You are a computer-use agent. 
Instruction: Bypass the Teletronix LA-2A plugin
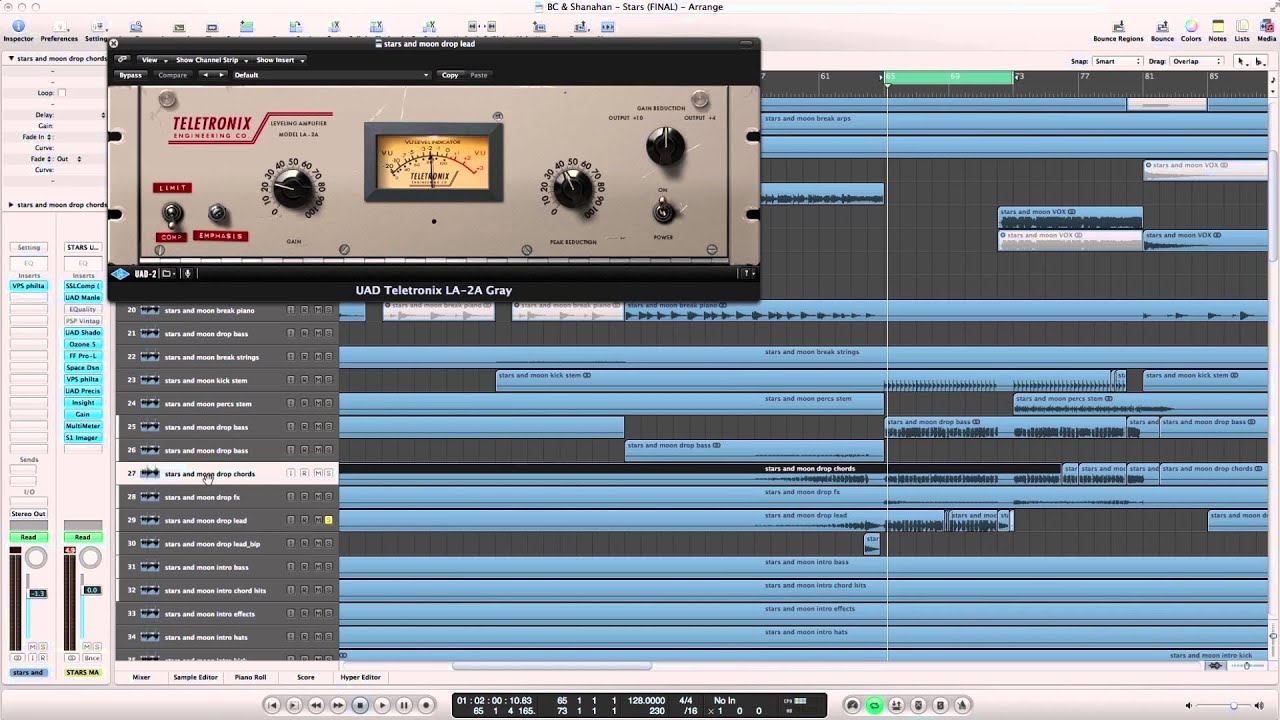(x=130, y=75)
